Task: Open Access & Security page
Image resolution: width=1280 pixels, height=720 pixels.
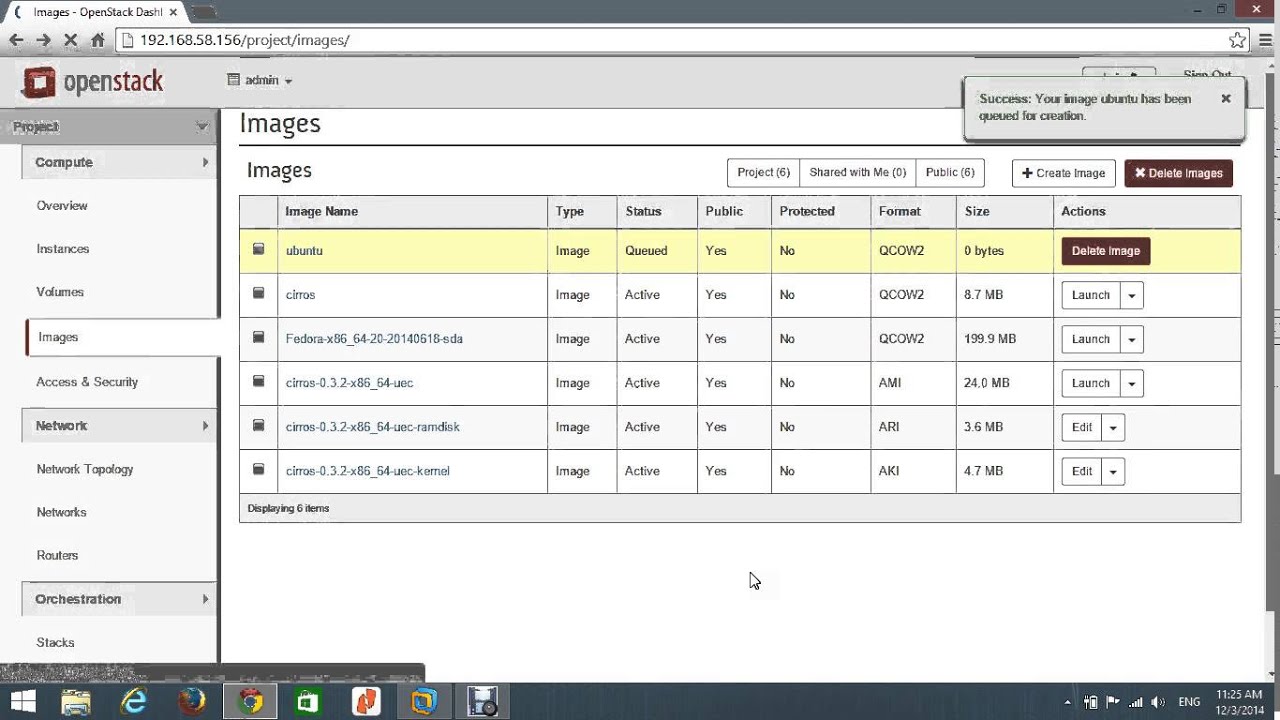Action: [x=87, y=382]
